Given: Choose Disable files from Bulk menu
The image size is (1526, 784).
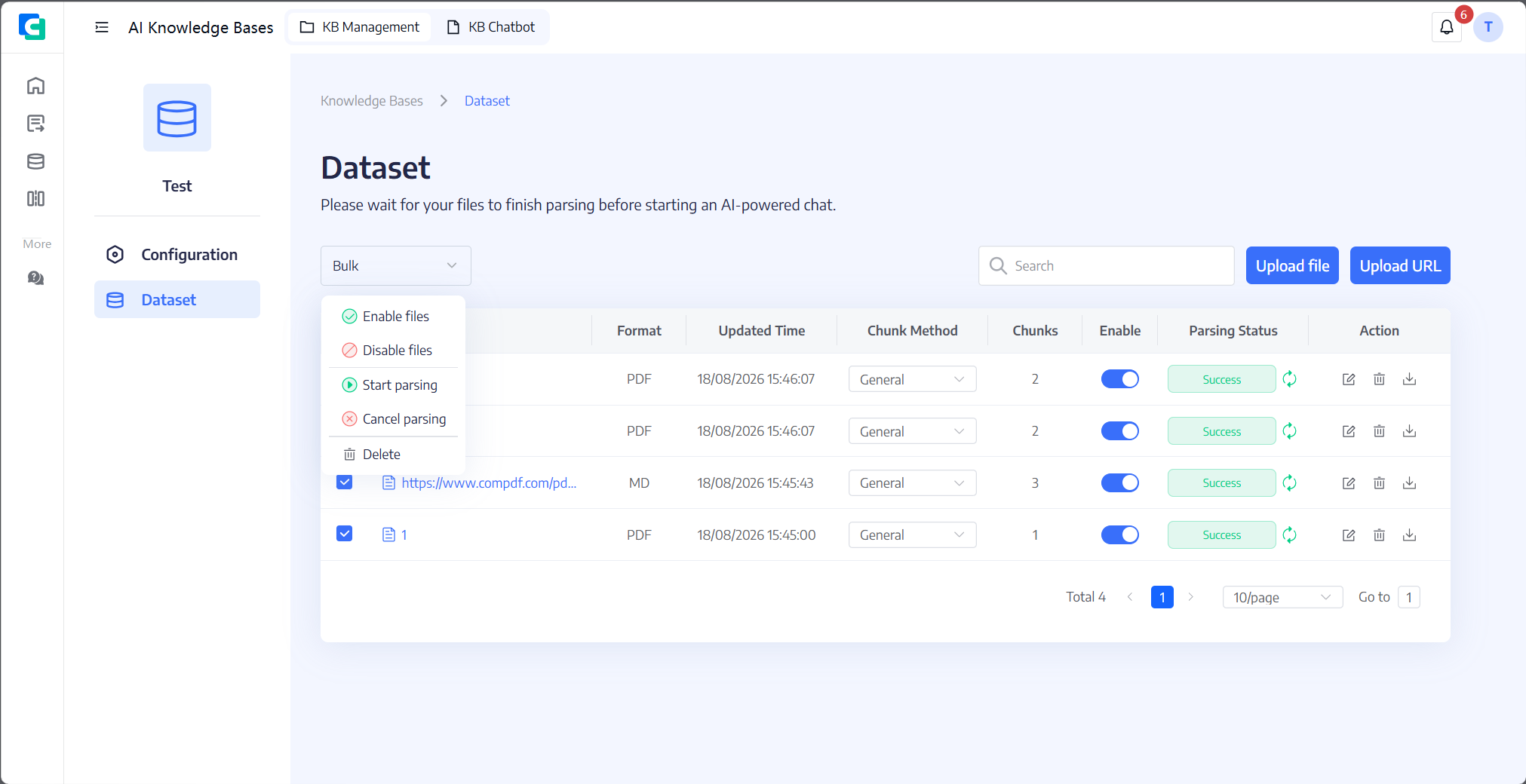Looking at the screenshot, I should point(393,351).
